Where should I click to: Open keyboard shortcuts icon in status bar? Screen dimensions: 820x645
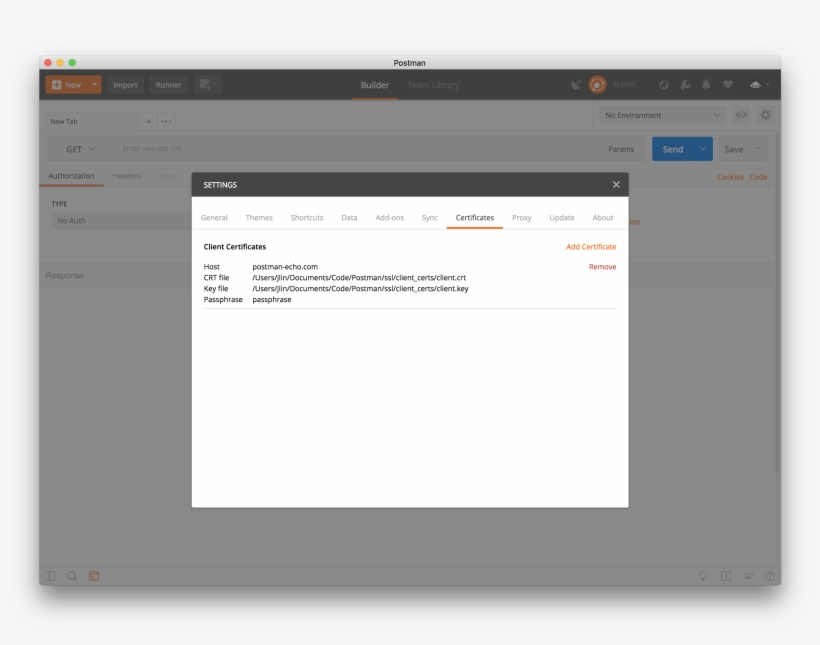coord(748,576)
